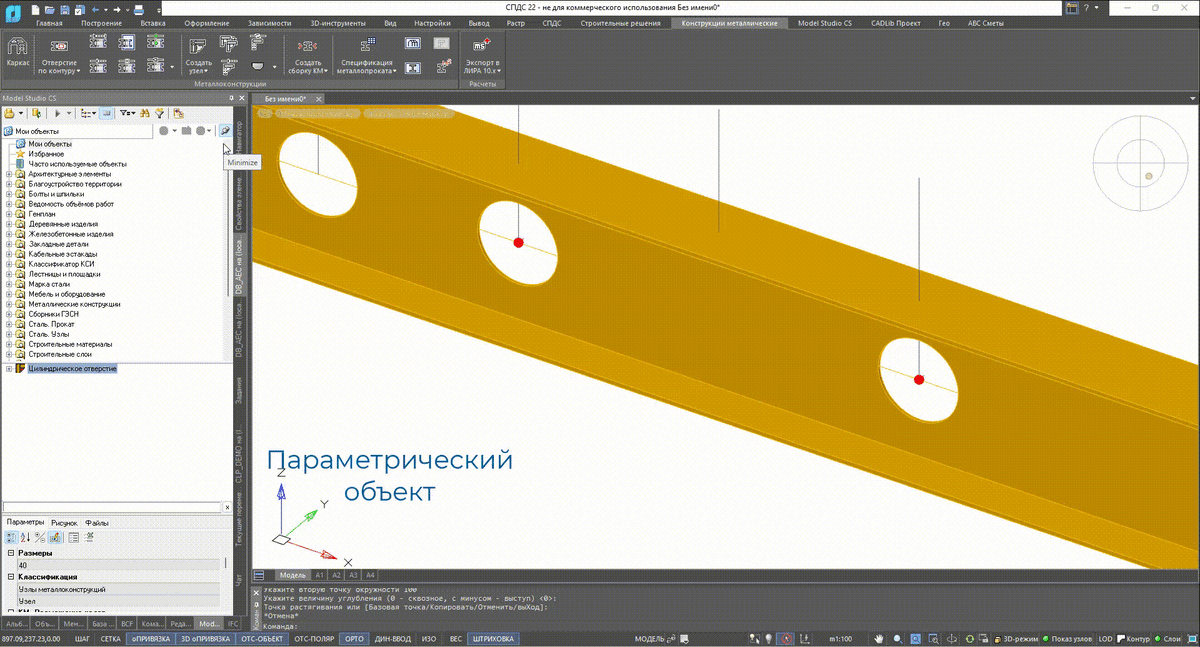Click the view compass navigator

coord(1141,164)
